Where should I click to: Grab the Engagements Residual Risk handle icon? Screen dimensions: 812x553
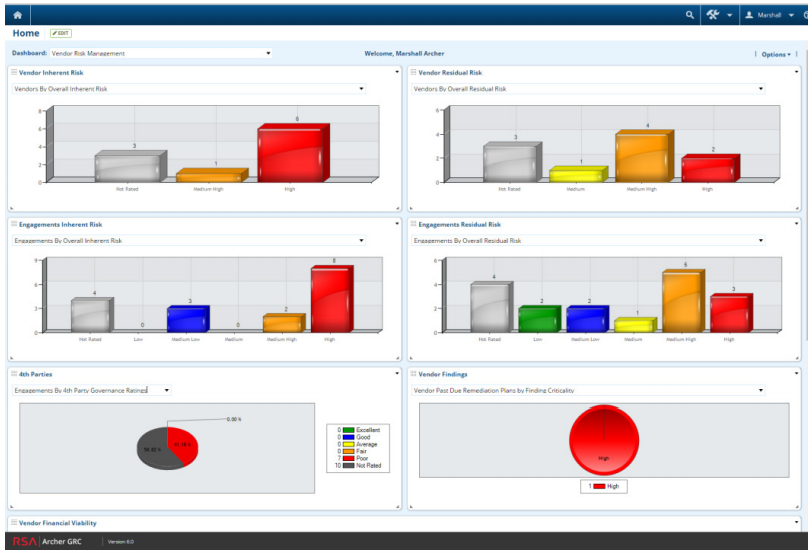[413, 224]
